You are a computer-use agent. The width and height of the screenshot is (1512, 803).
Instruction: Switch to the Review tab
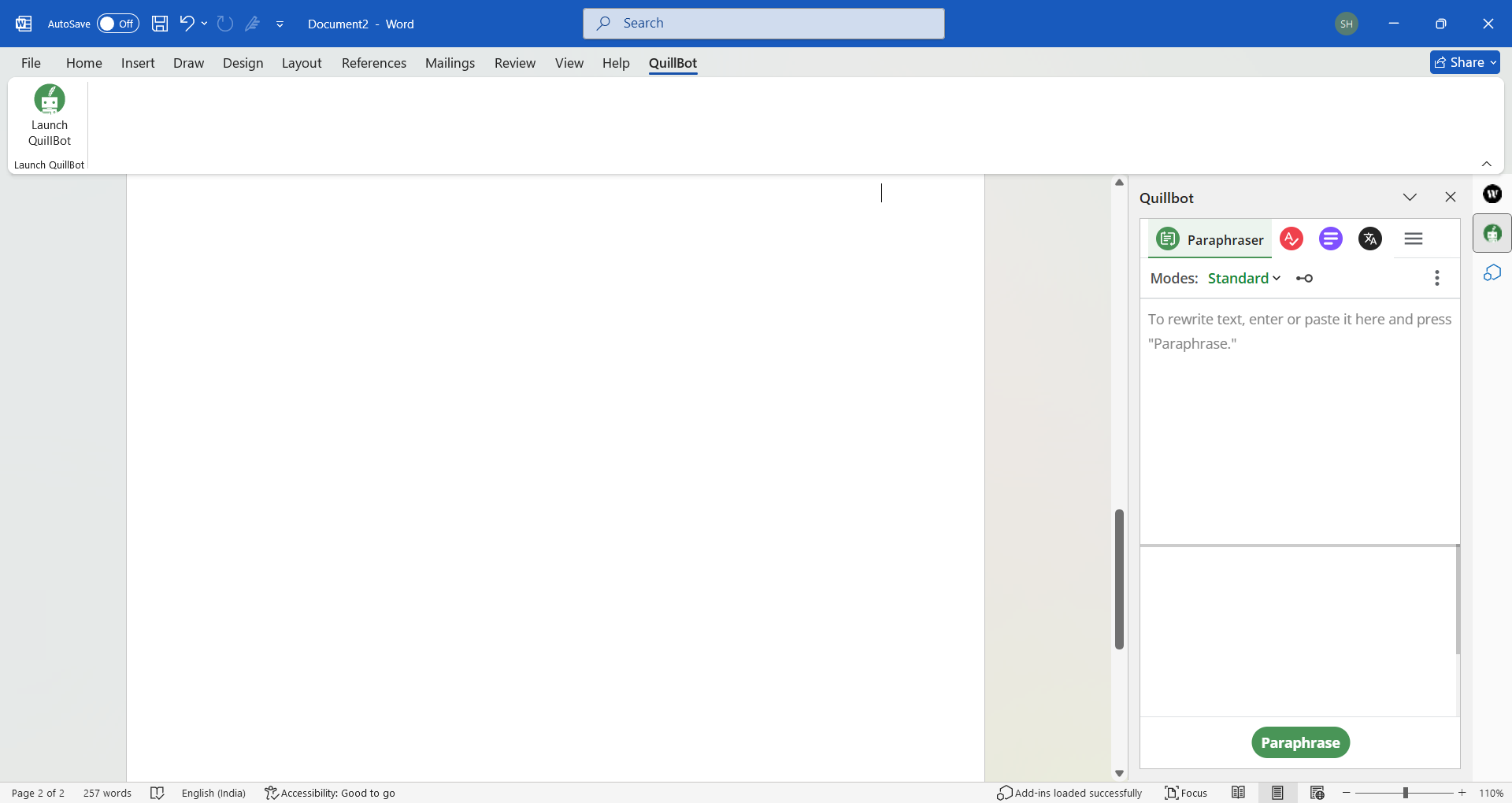(x=515, y=63)
